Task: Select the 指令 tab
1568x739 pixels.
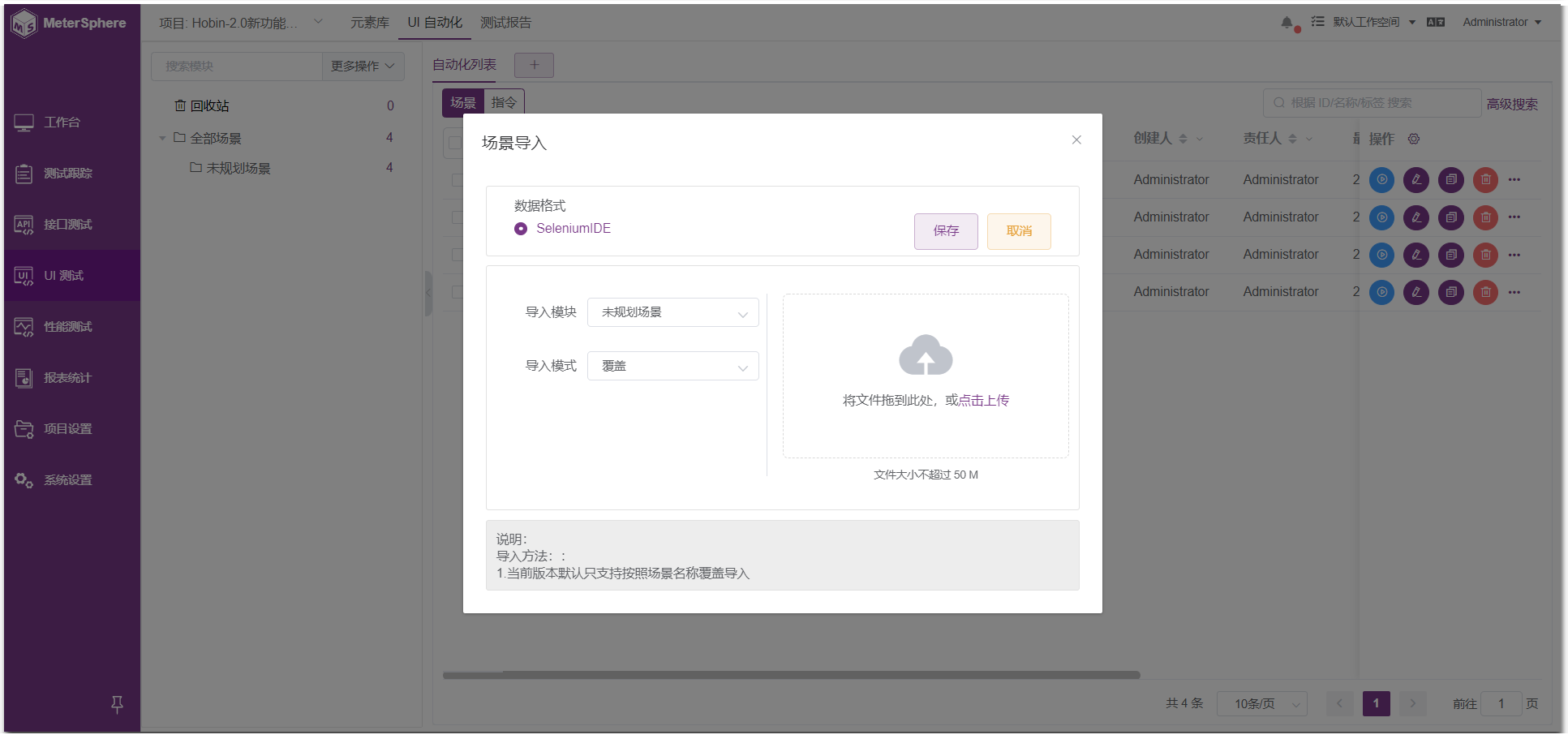Action: point(504,102)
